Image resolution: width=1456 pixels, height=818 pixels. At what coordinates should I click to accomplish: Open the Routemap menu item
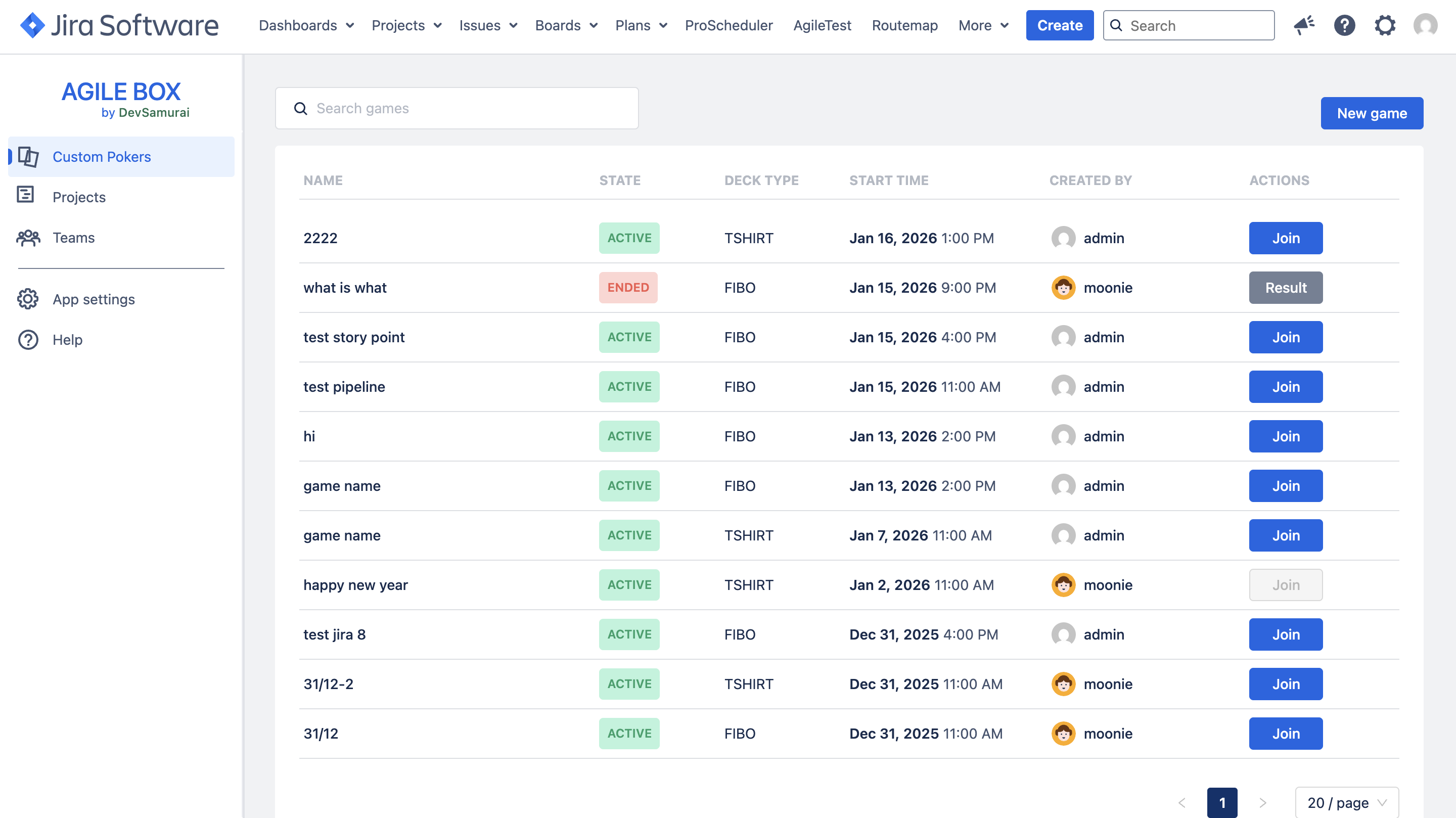pos(904,25)
